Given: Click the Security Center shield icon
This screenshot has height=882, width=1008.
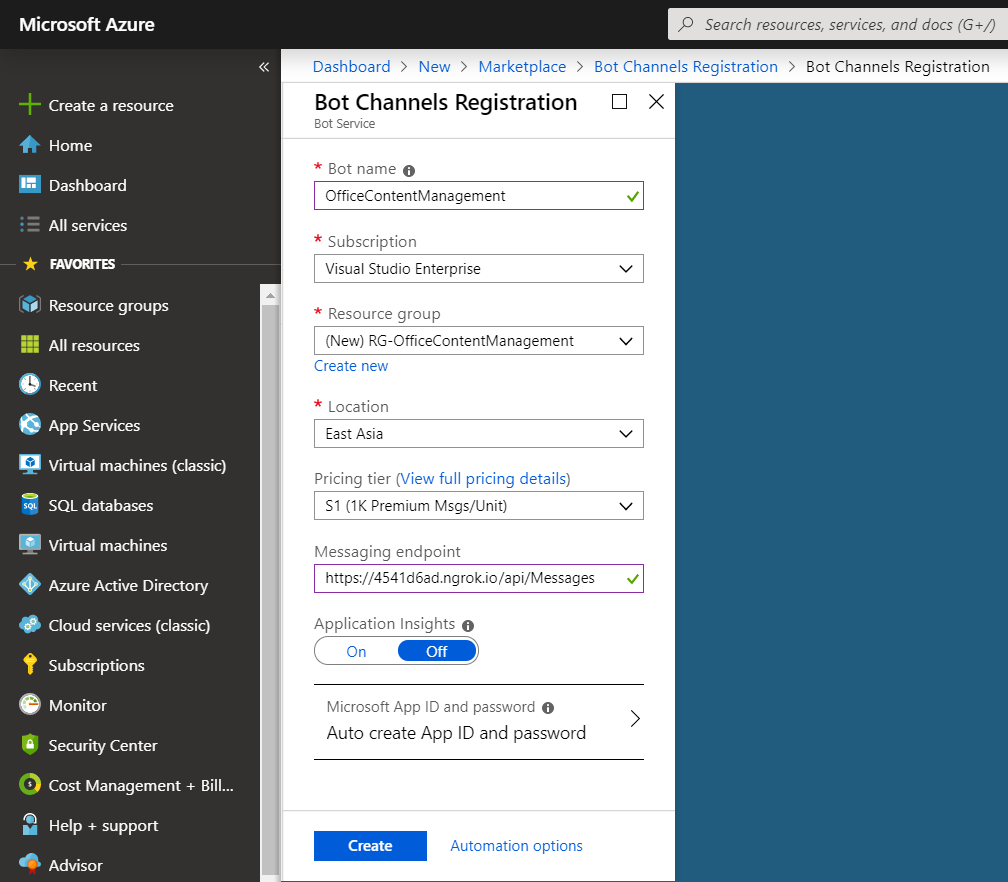Looking at the screenshot, I should [x=30, y=745].
